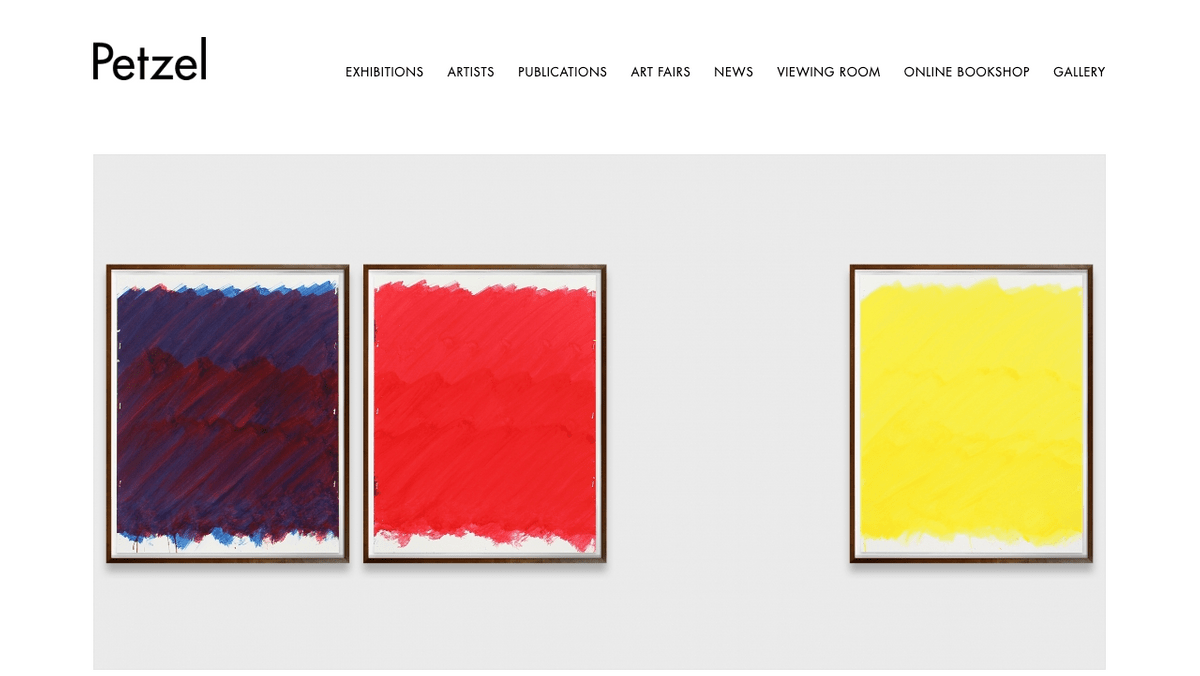Viewport: 1200px width, 676px height.
Task: Click the gray wall area below the paintings
Action: pyautogui.click(x=600, y=617)
